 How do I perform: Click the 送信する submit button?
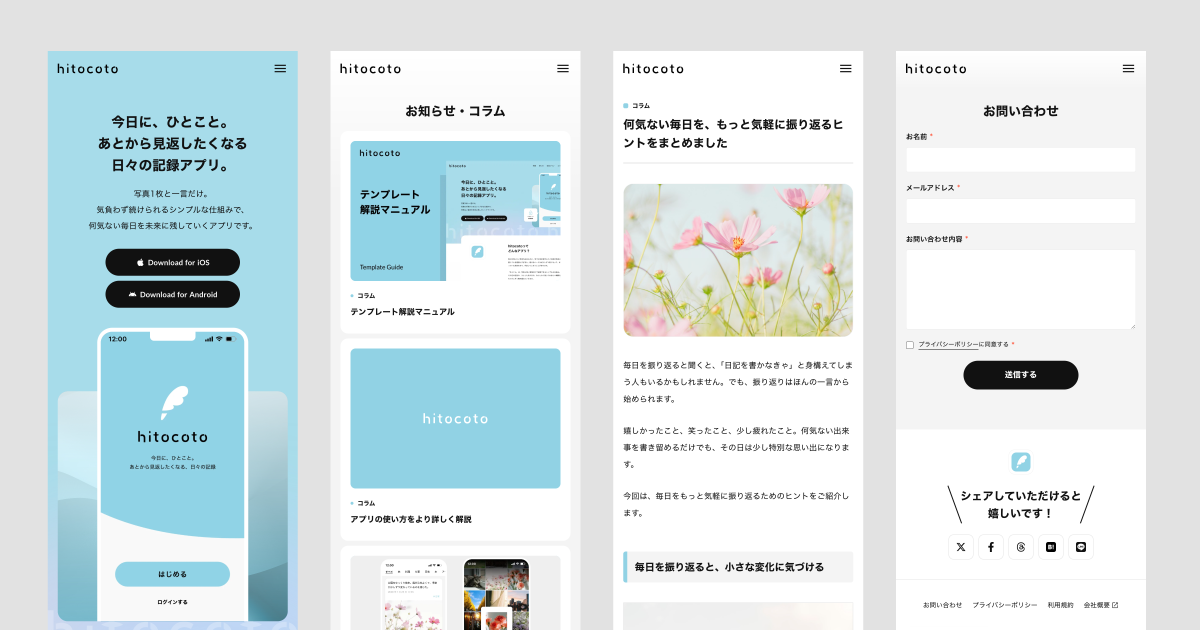[1021, 375]
